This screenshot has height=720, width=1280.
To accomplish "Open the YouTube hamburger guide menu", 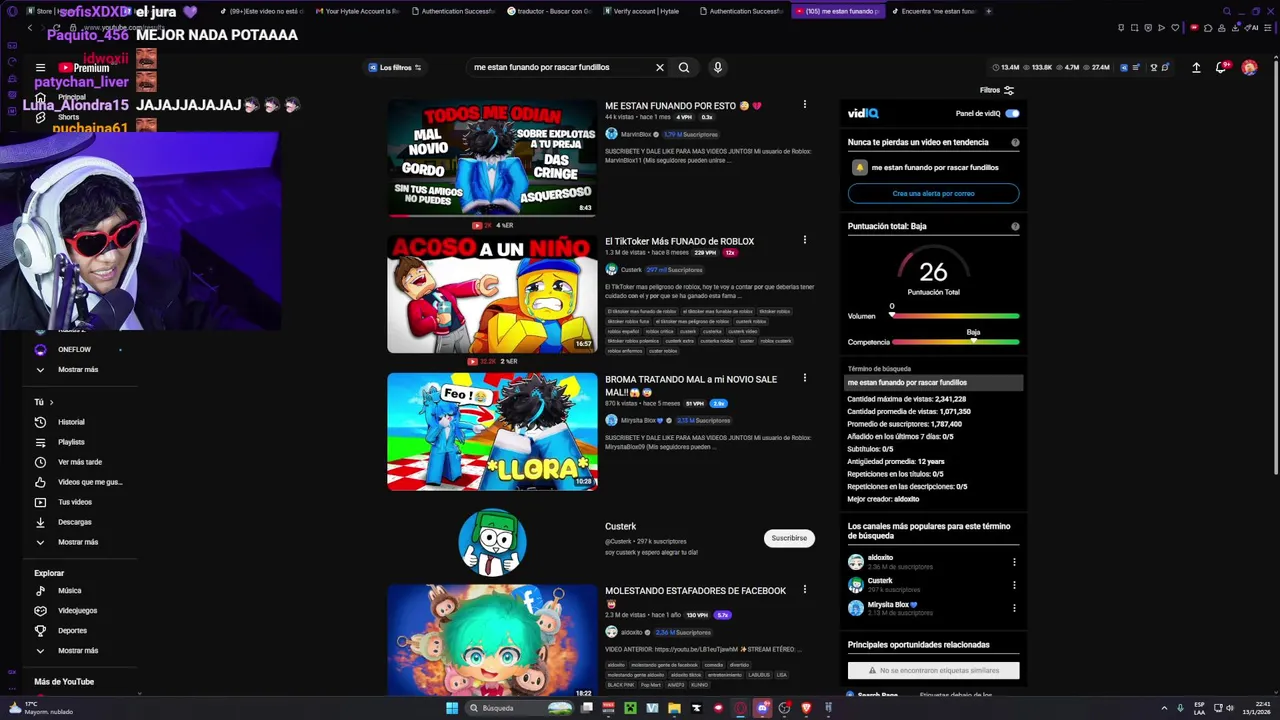I will pyautogui.click(x=40, y=68).
